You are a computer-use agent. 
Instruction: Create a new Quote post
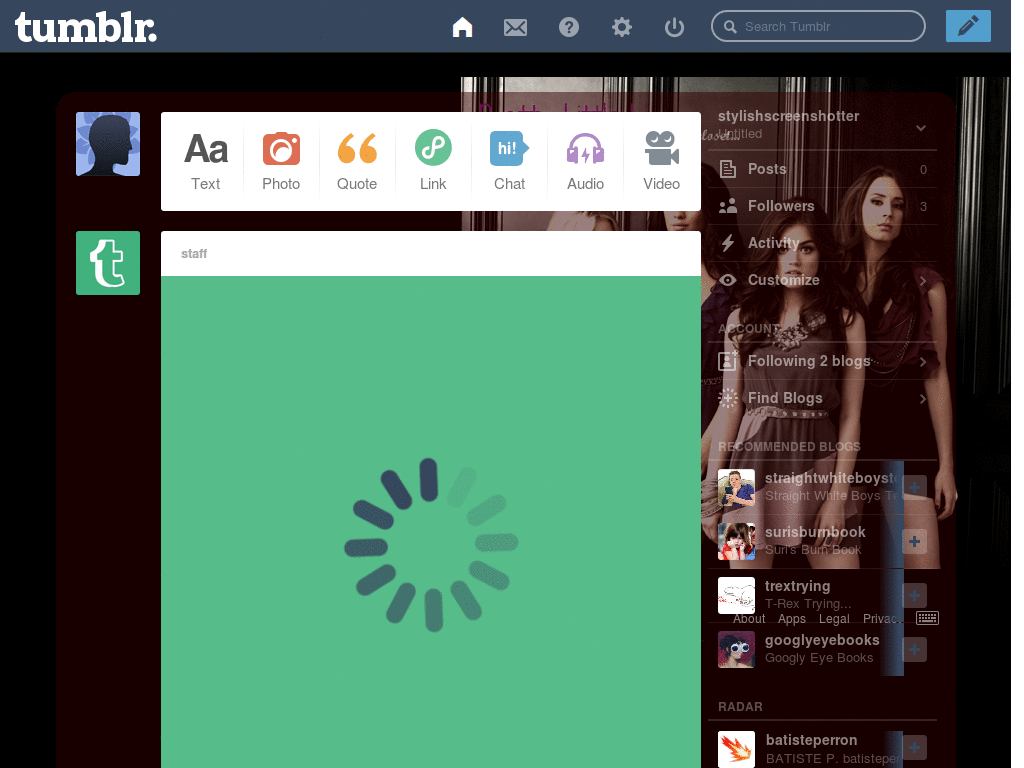(x=357, y=161)
